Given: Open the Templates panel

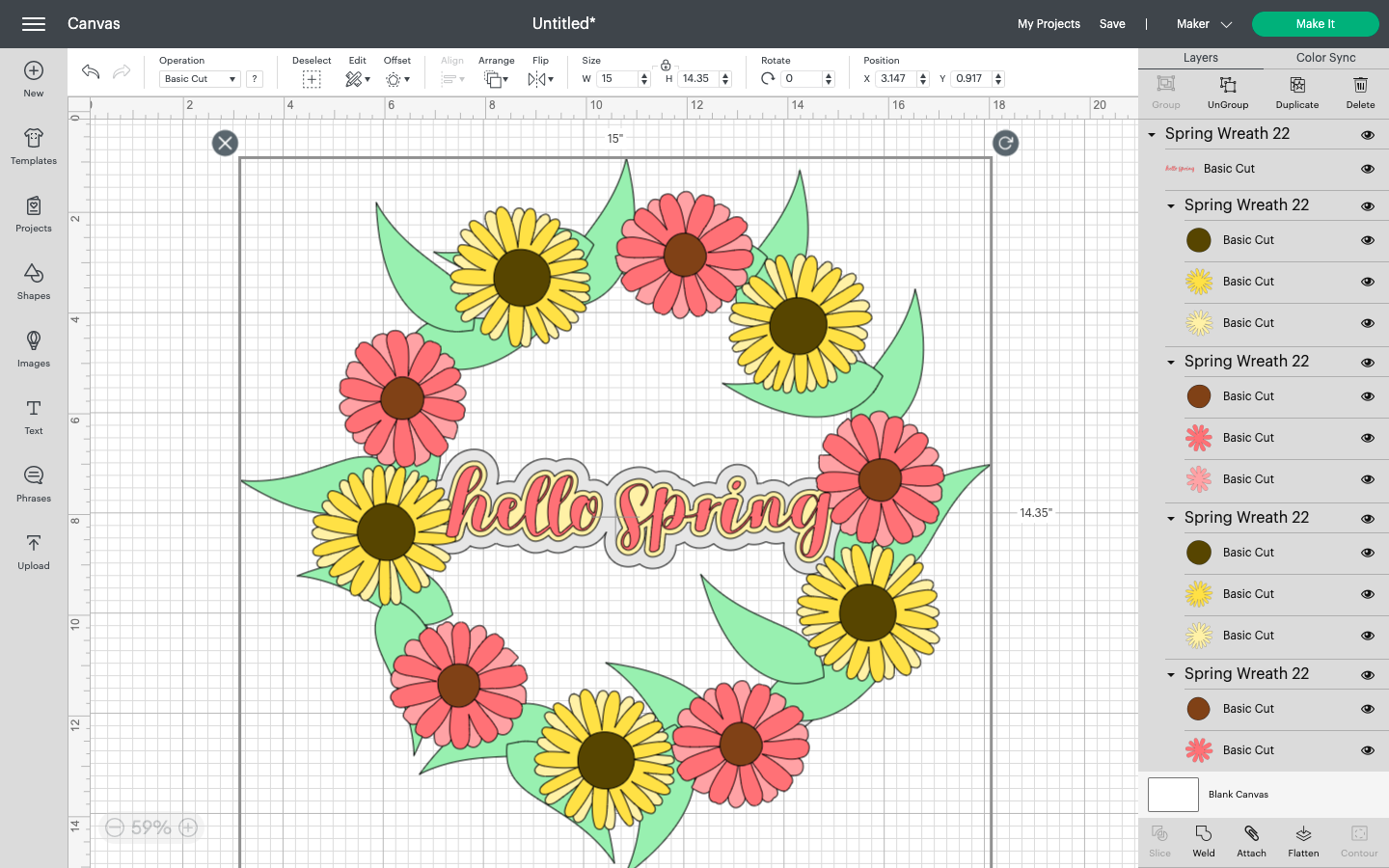Looking at the screenshot, I should pyautogui.click(x=33, y=146).
